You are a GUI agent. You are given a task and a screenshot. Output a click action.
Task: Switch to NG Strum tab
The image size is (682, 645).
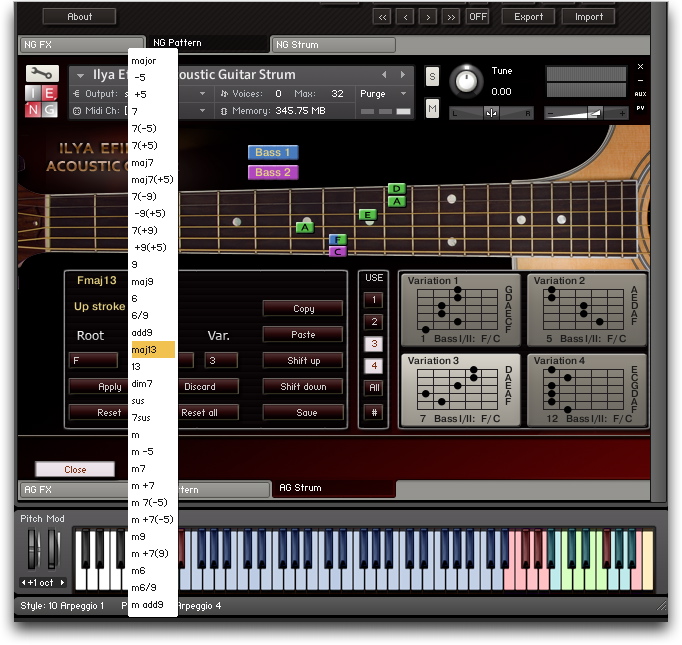333,45
